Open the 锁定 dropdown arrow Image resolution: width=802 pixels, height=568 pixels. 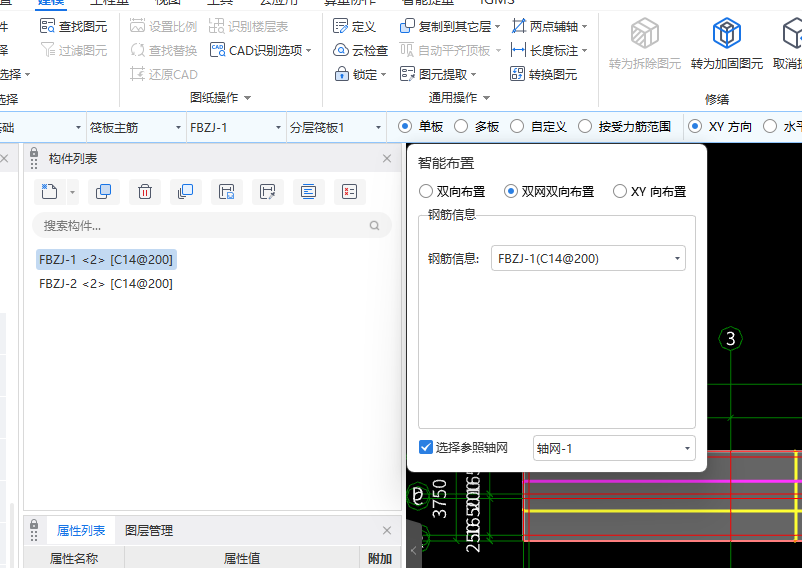pyautogui.click(x=383, y=75)
